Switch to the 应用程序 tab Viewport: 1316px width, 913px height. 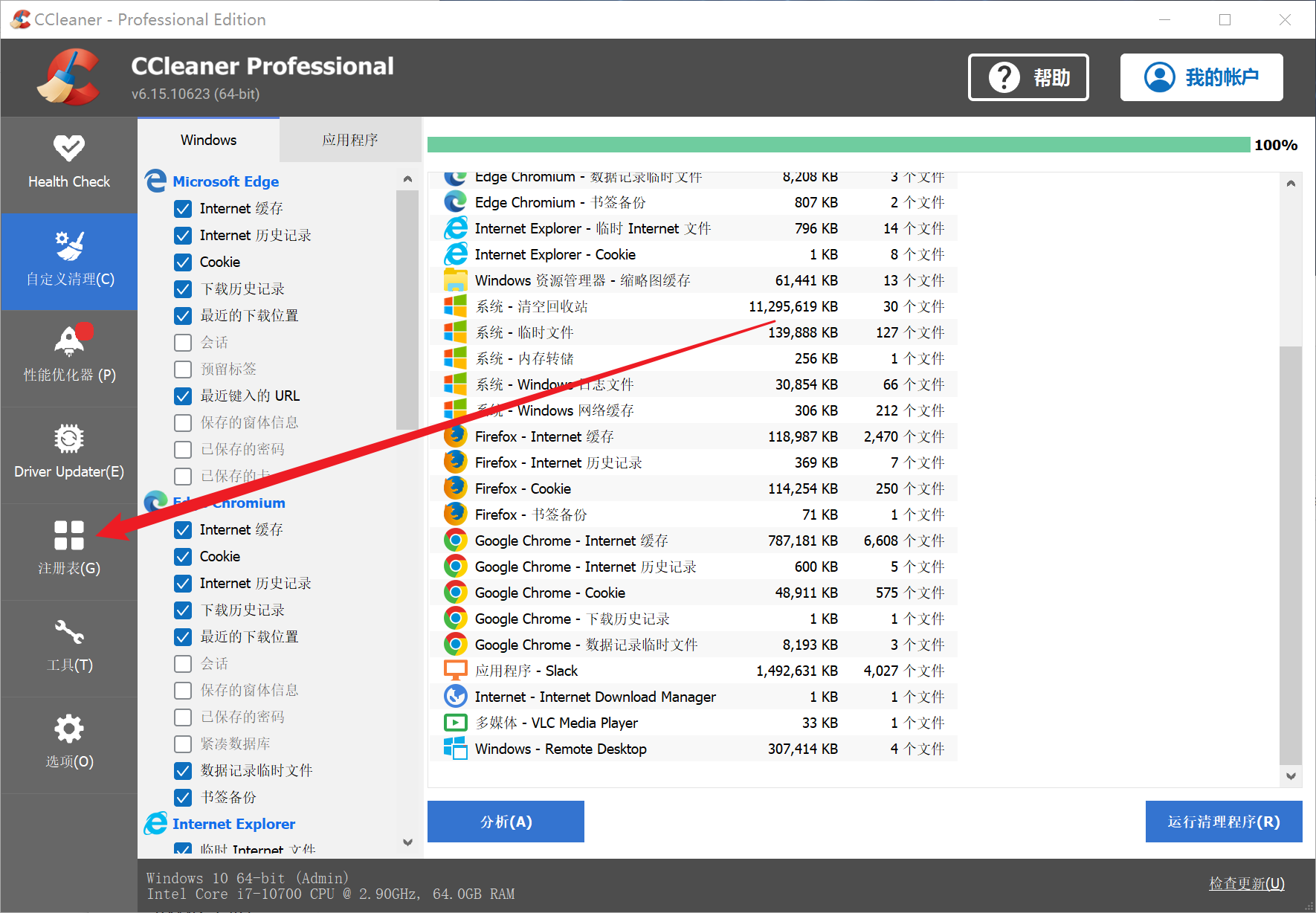coord(350,140)
